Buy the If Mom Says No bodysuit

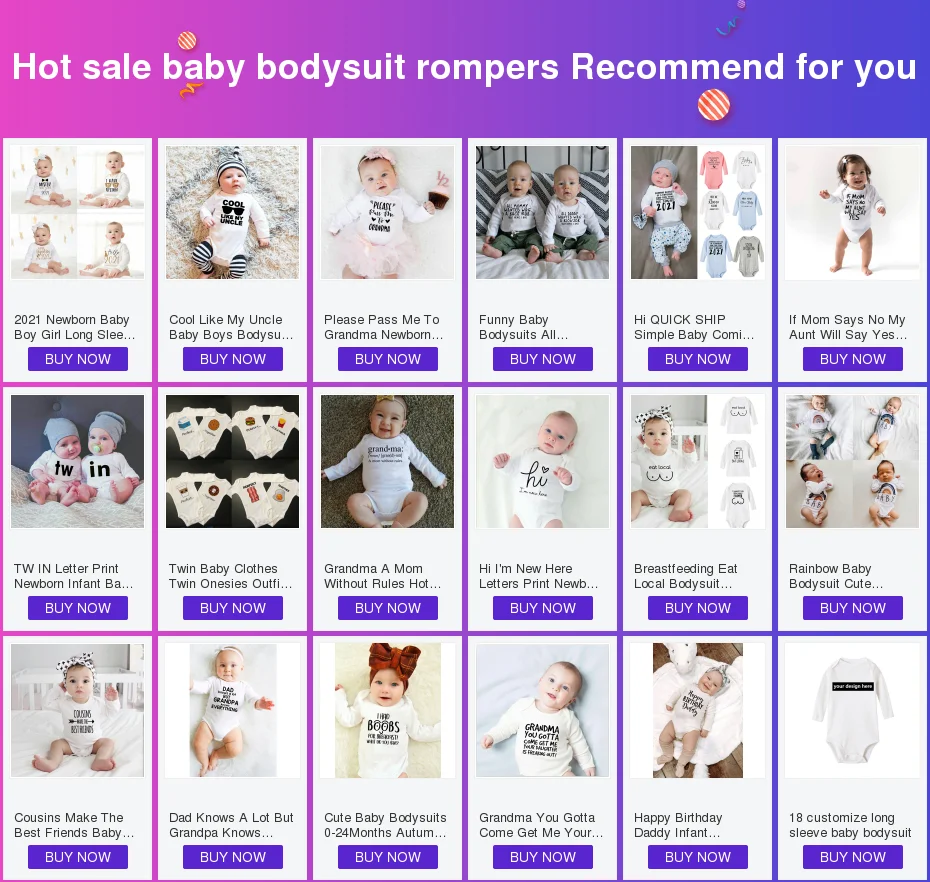[x=853, y=359]
